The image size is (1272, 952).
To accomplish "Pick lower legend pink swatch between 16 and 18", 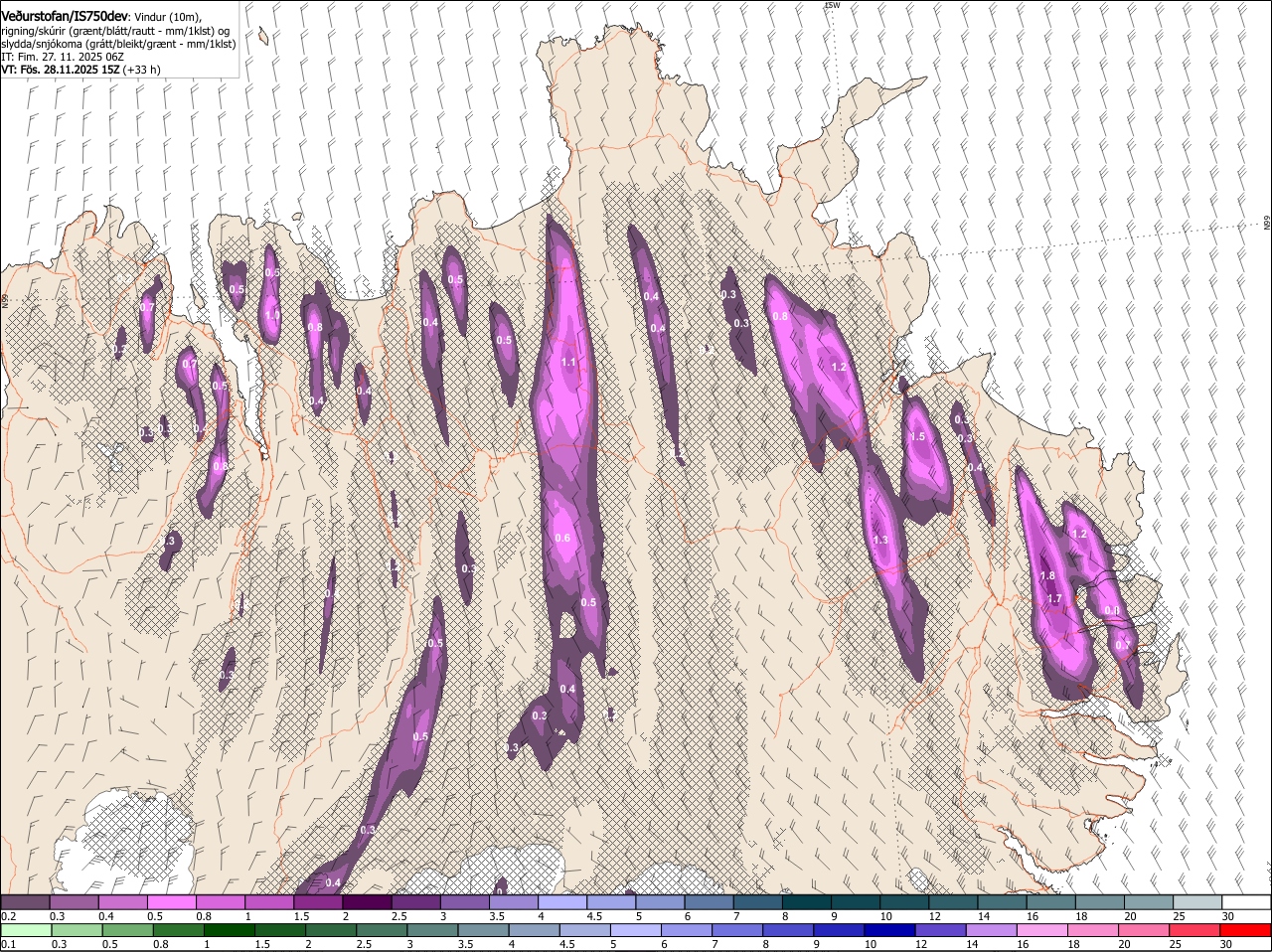I will click(x=1043, y=930).
